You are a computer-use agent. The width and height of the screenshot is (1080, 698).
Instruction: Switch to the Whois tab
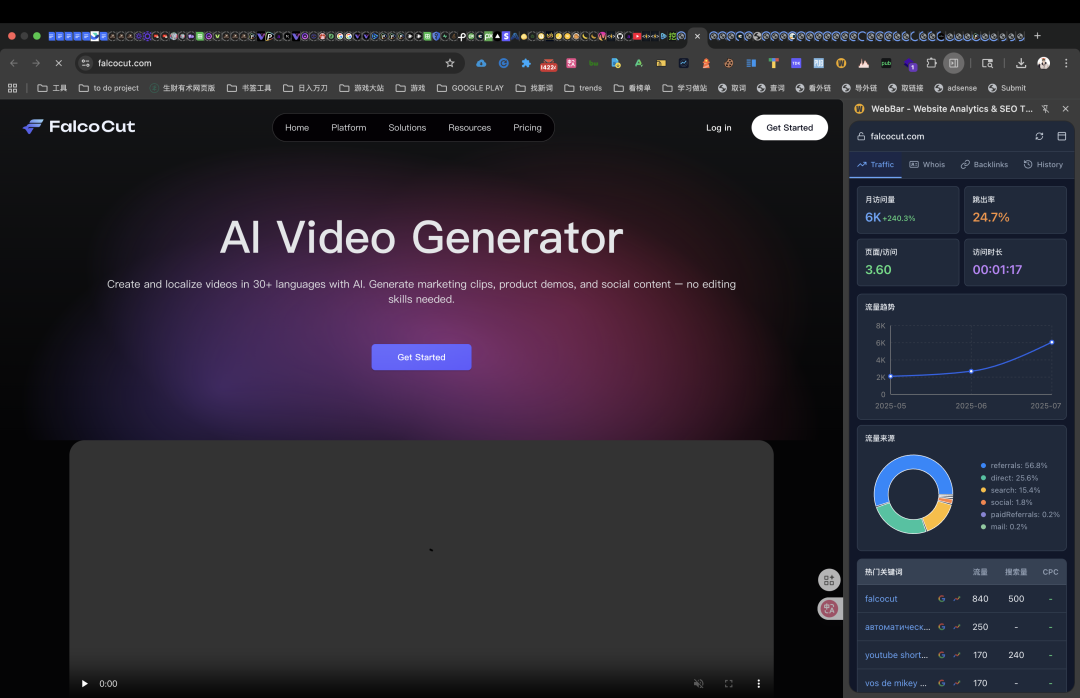click(x=927, y=165)
